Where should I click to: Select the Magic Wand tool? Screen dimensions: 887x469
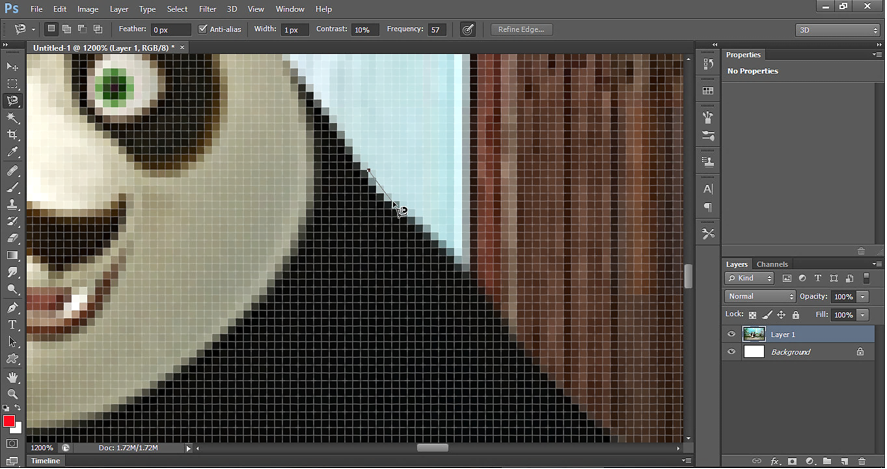[12, 118]
